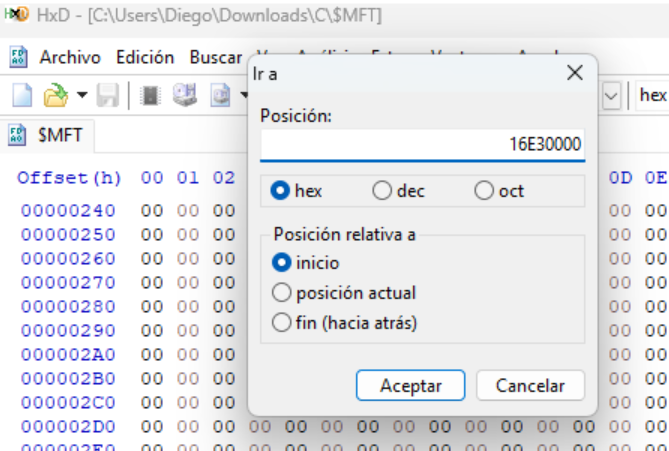Click the HxD application icon in title bar
The image size is (669, 451).
[16, 15]
